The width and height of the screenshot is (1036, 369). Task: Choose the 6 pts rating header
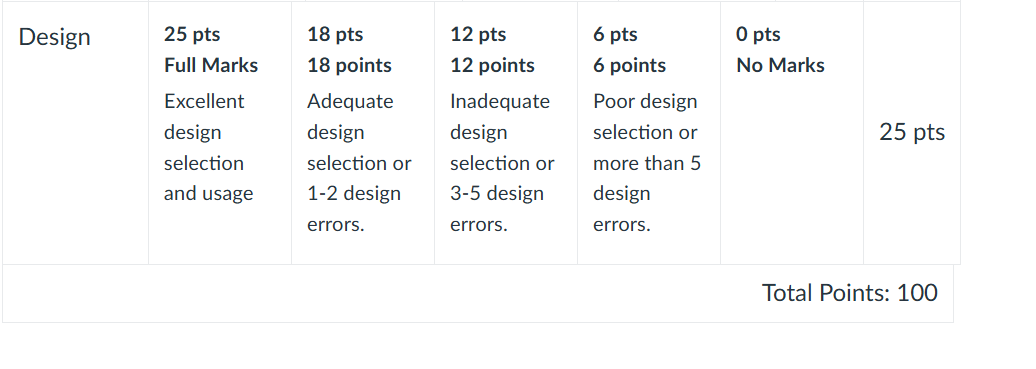point(615,34)
